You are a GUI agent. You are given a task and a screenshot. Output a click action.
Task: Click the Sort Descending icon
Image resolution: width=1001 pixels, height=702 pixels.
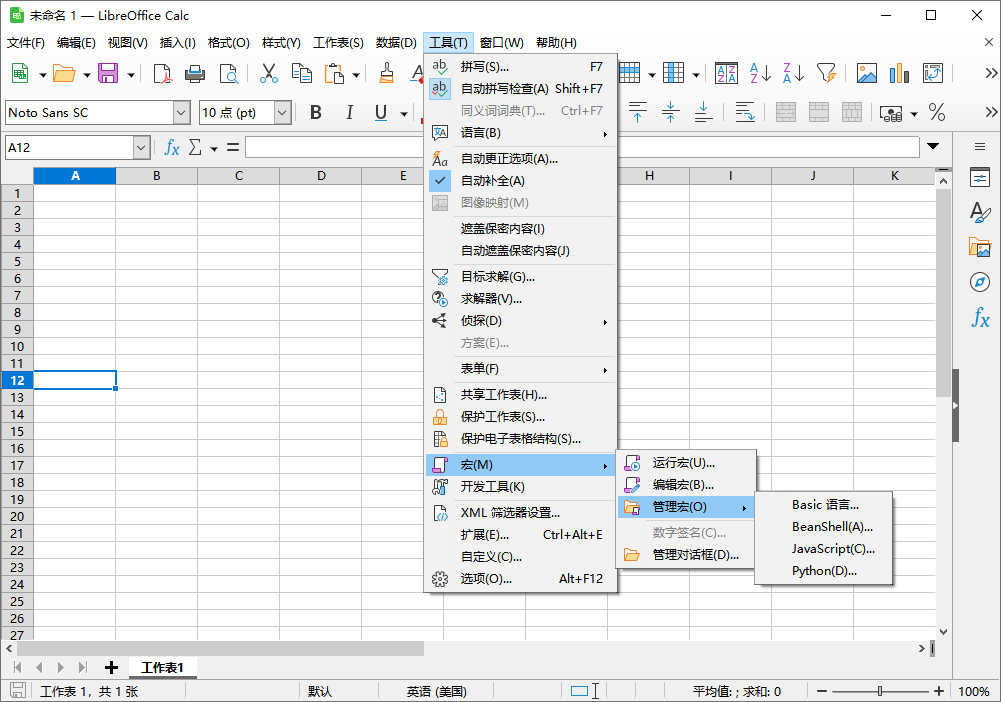pyautogui.click(x=794, y=73)
